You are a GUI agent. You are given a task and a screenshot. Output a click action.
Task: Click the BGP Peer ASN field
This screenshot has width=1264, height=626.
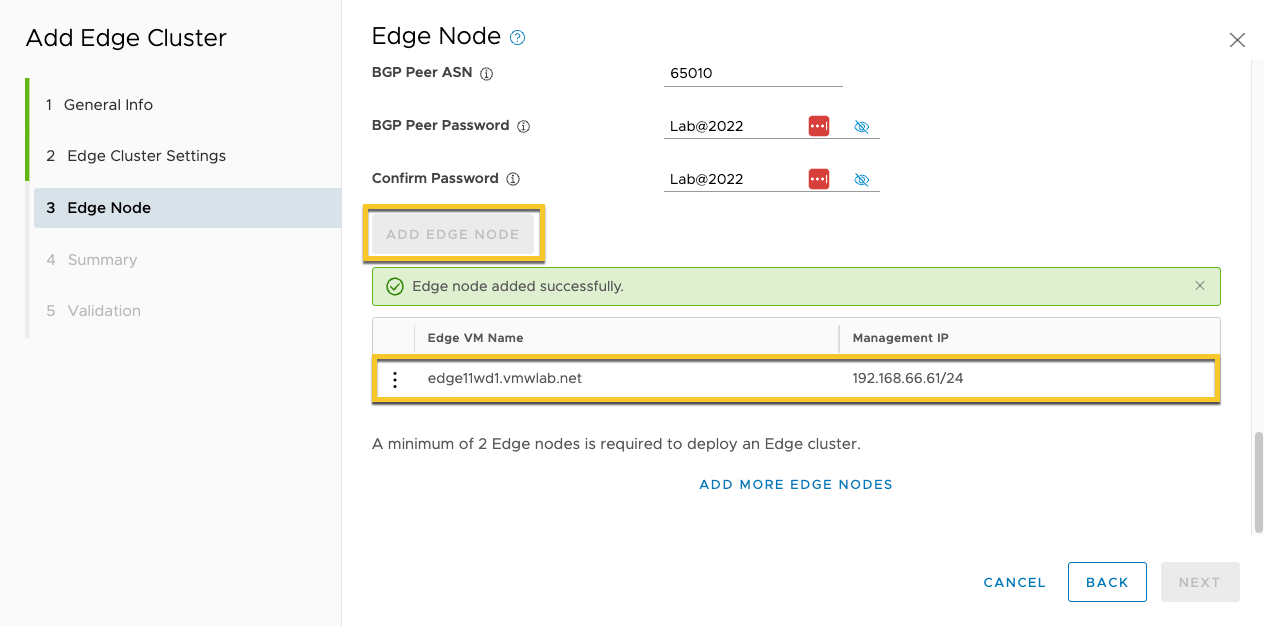(x=753, y=73)
